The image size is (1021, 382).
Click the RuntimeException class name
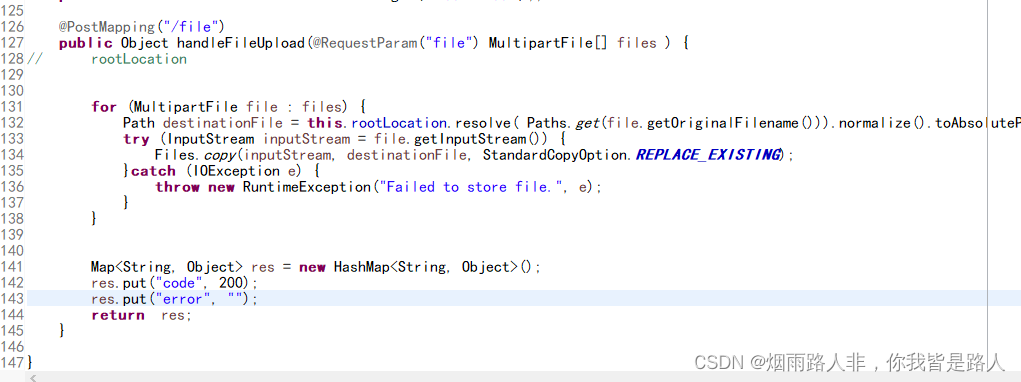tap(306, 187)
